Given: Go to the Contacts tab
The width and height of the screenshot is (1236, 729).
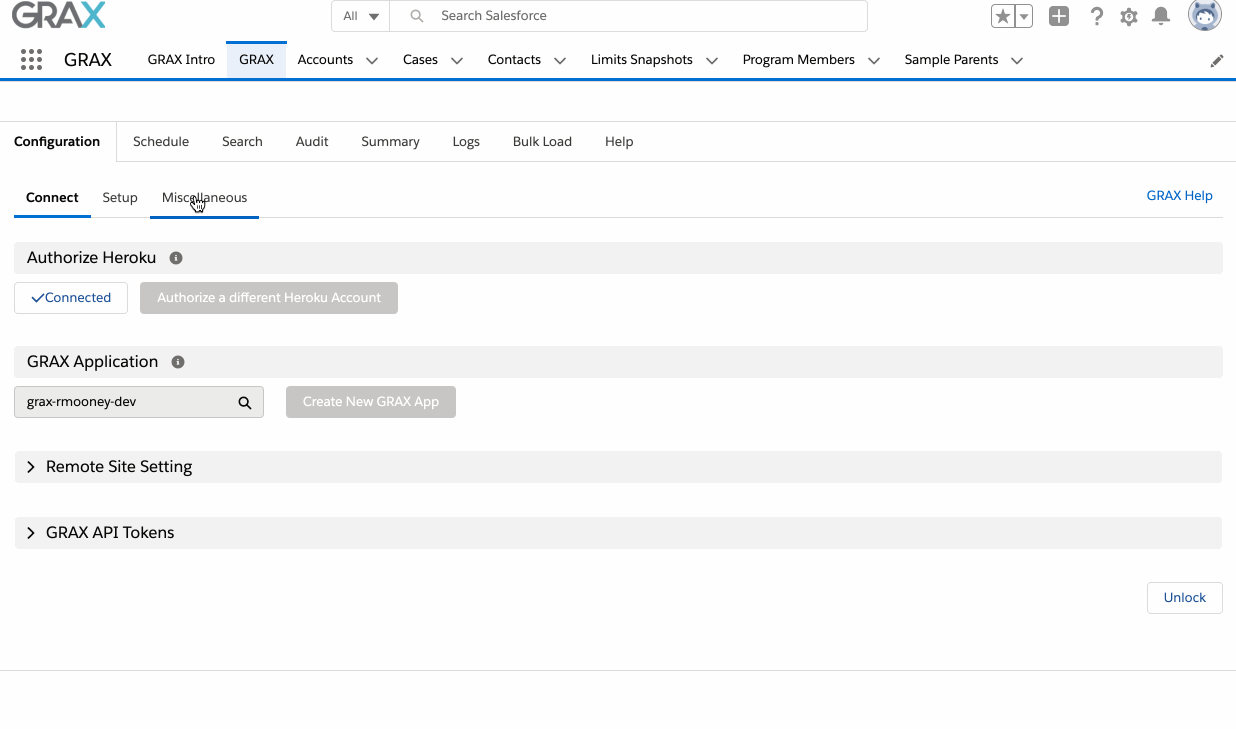Looking at the screenshot, I should coord(514,60).
